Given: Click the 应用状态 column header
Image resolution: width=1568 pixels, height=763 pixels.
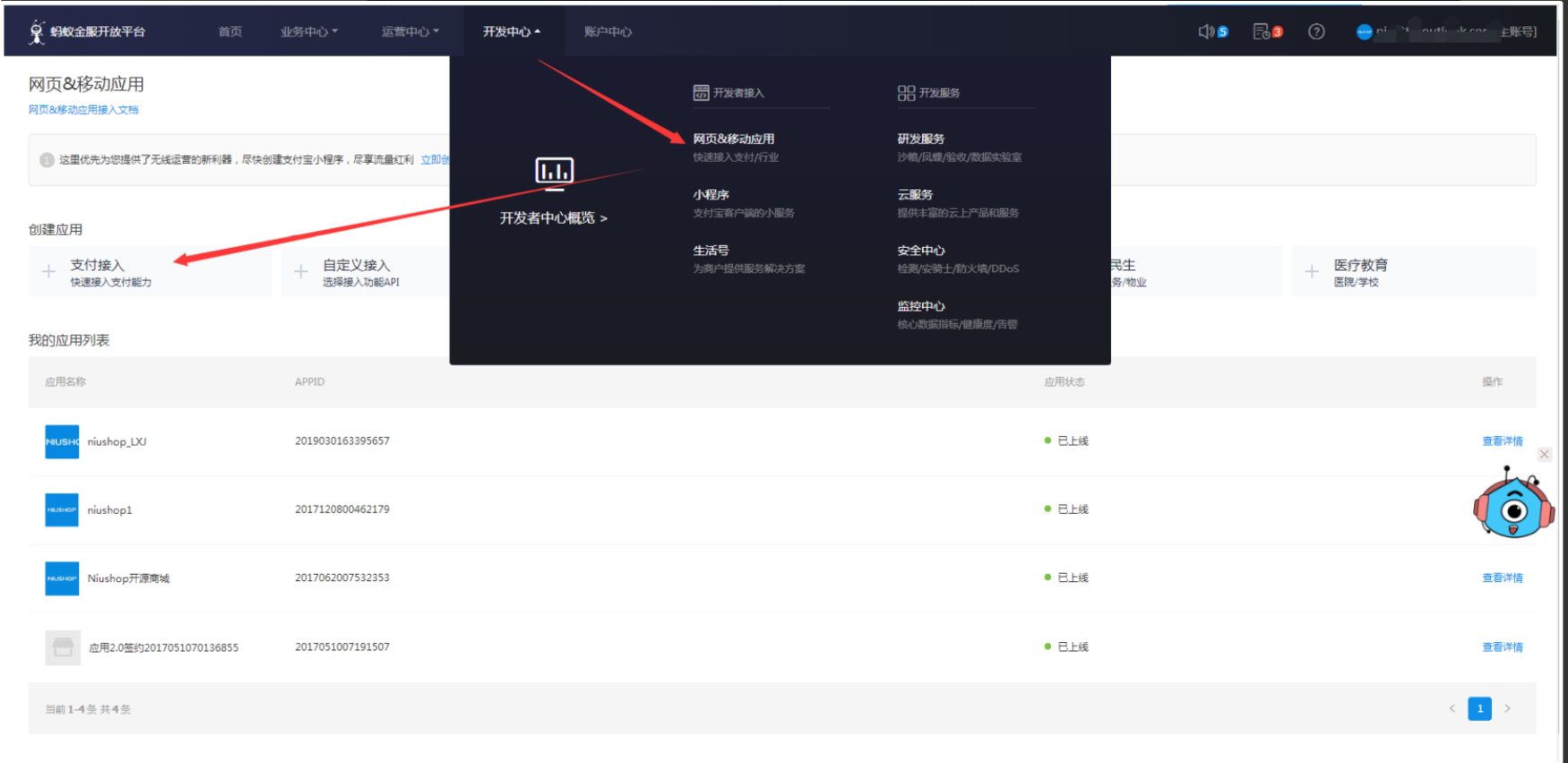Looking at the screenshot, I should pyautogui.click(x=1064, y=381).
